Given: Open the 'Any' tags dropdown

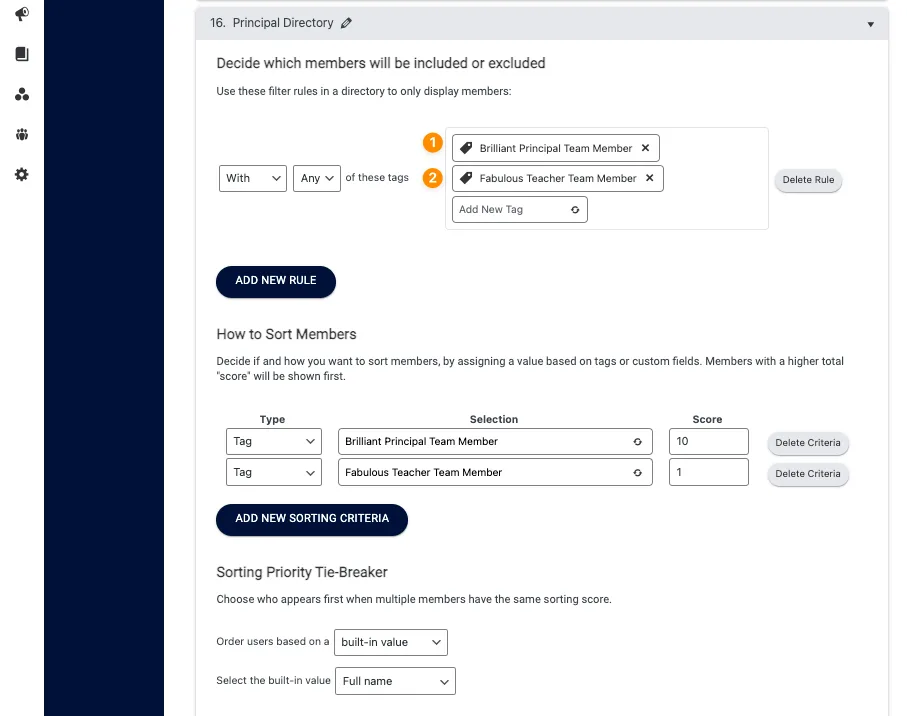Looking at the screenshot, I should (x=317, y=178).
